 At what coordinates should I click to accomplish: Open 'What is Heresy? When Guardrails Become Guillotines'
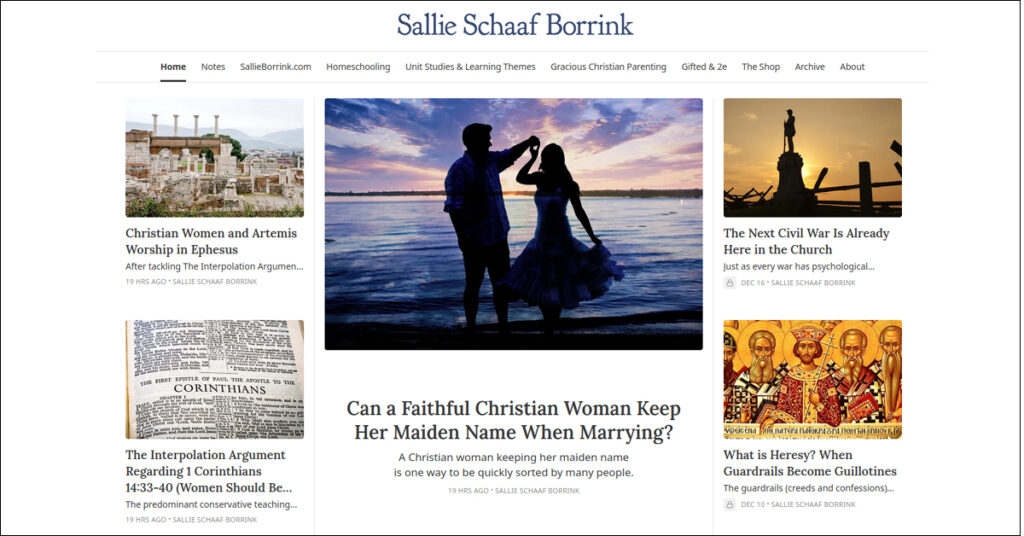pos(810,463)
